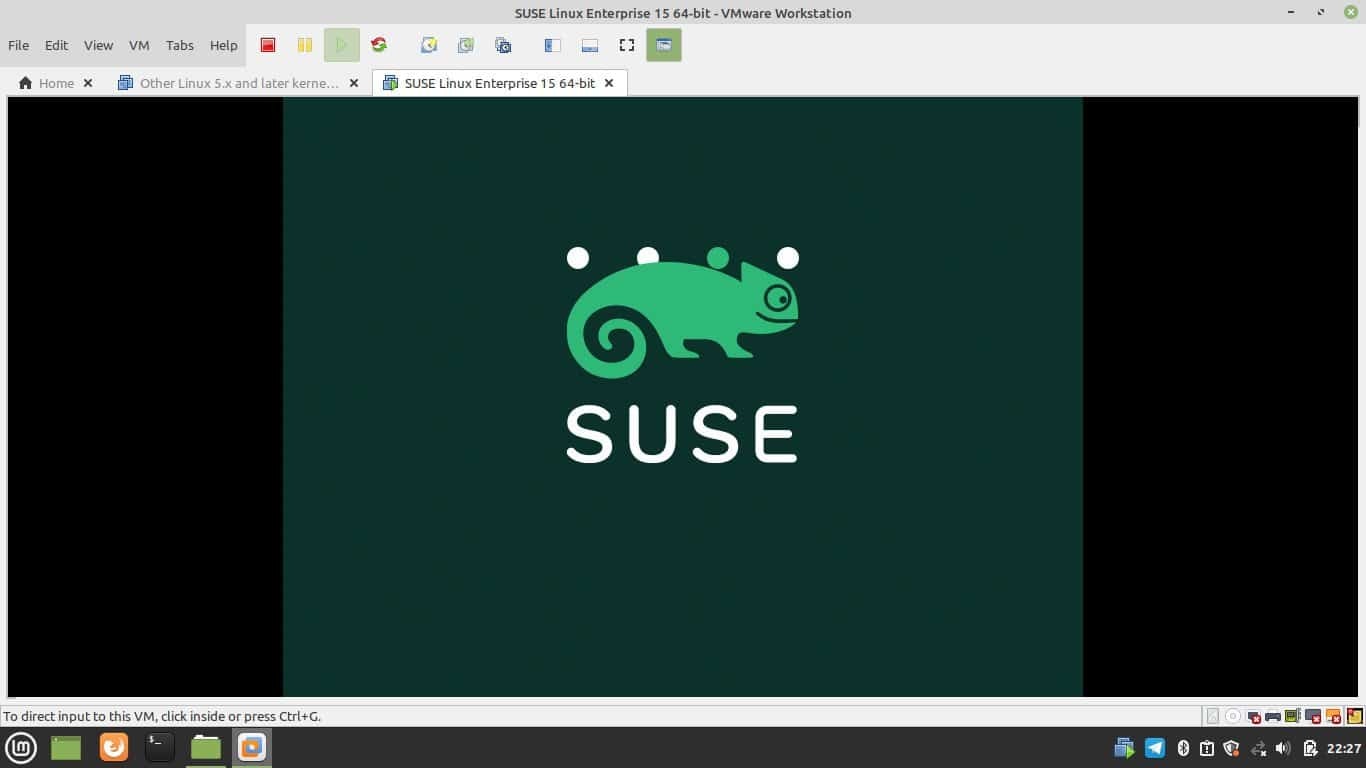1366x768 pixels.
Task: Open the Bluetooth tray icon
Action: pyautogui.click(x=1183, y=748)
